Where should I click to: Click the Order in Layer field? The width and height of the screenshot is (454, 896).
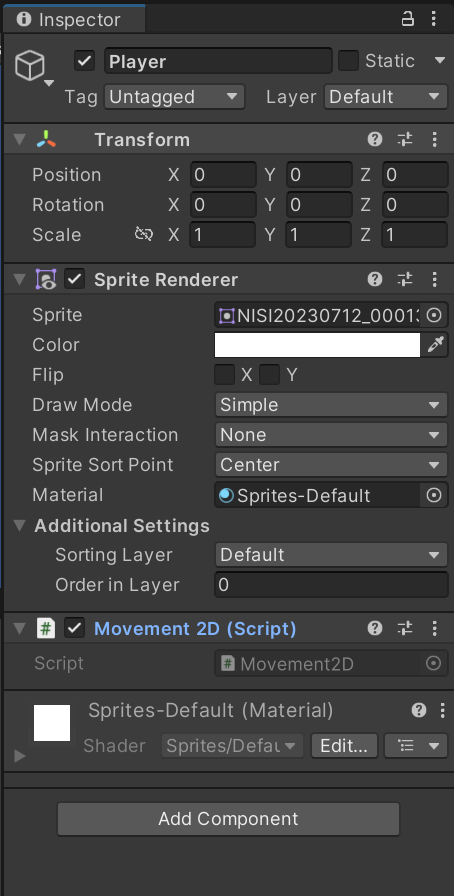[331, 585]
